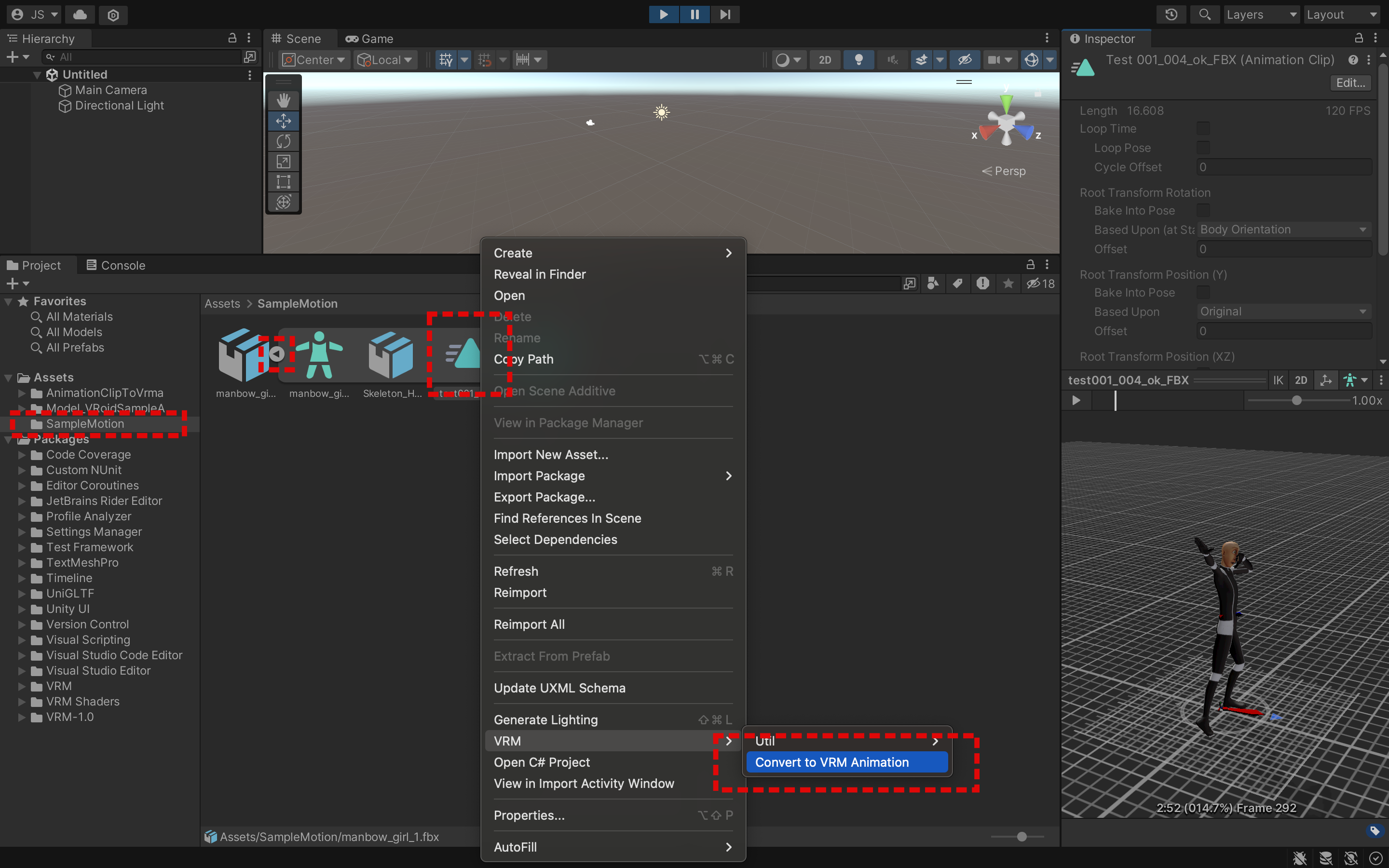1389x868 pixels.
Task: Select the Transform combined tool
Action: (x=284, y=202)
